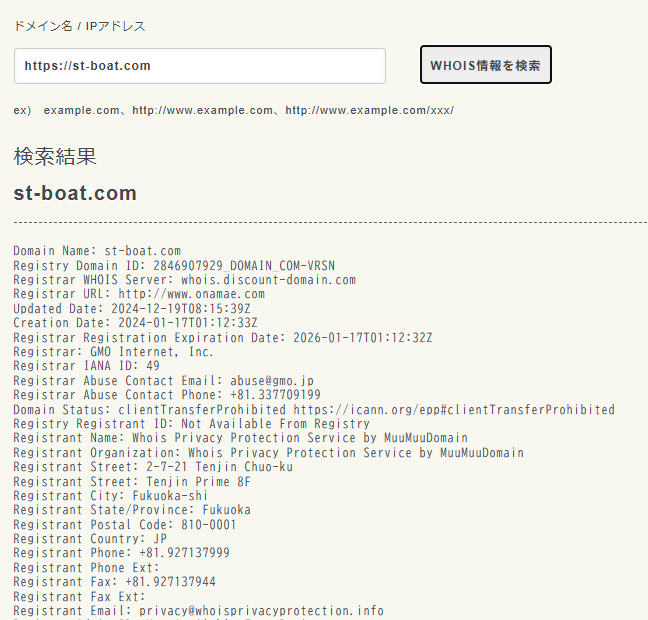The height and width of the screenshot is (620, 648).
Task: Click the example.com hint text line
Action: (233, 110)
